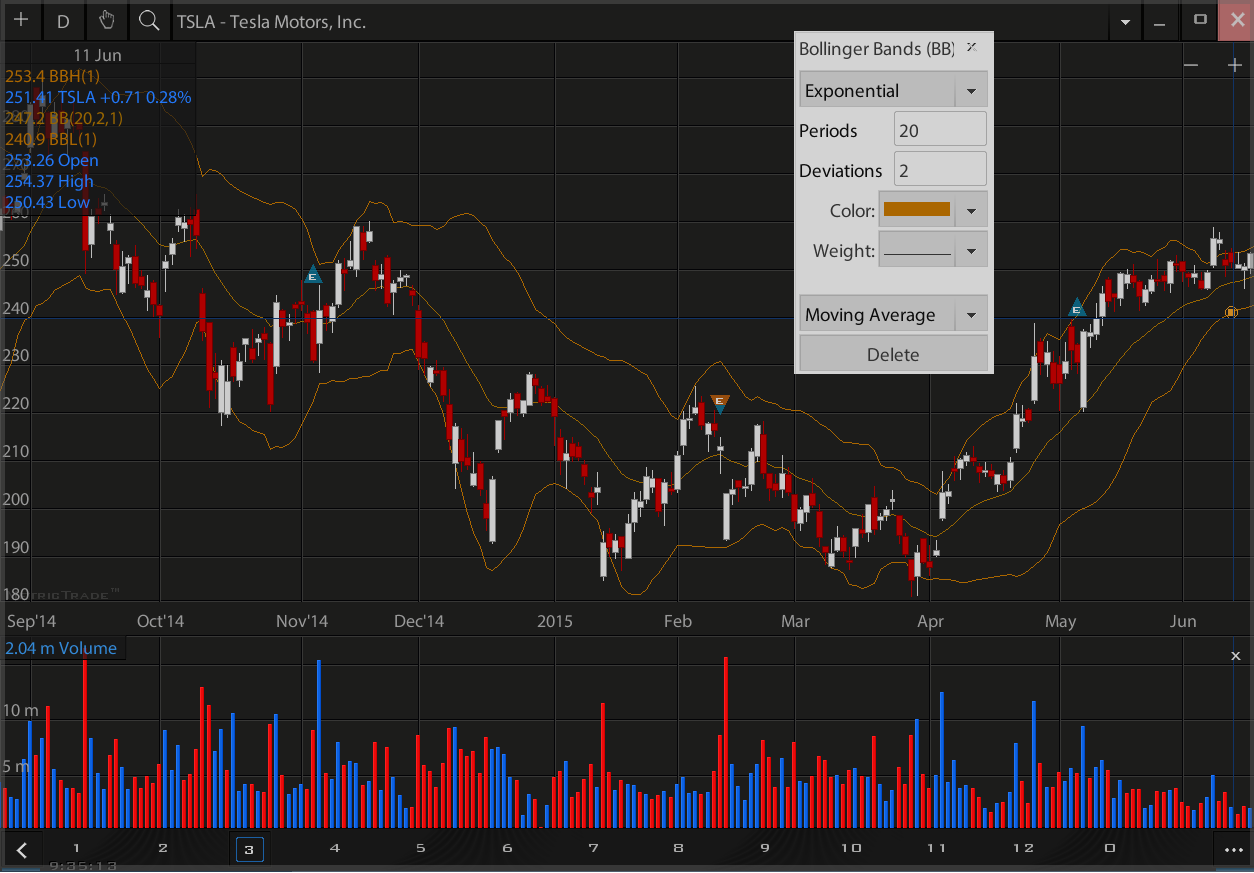Switch to workspace tab 12
The image size is (1254, 873).
1023,848
